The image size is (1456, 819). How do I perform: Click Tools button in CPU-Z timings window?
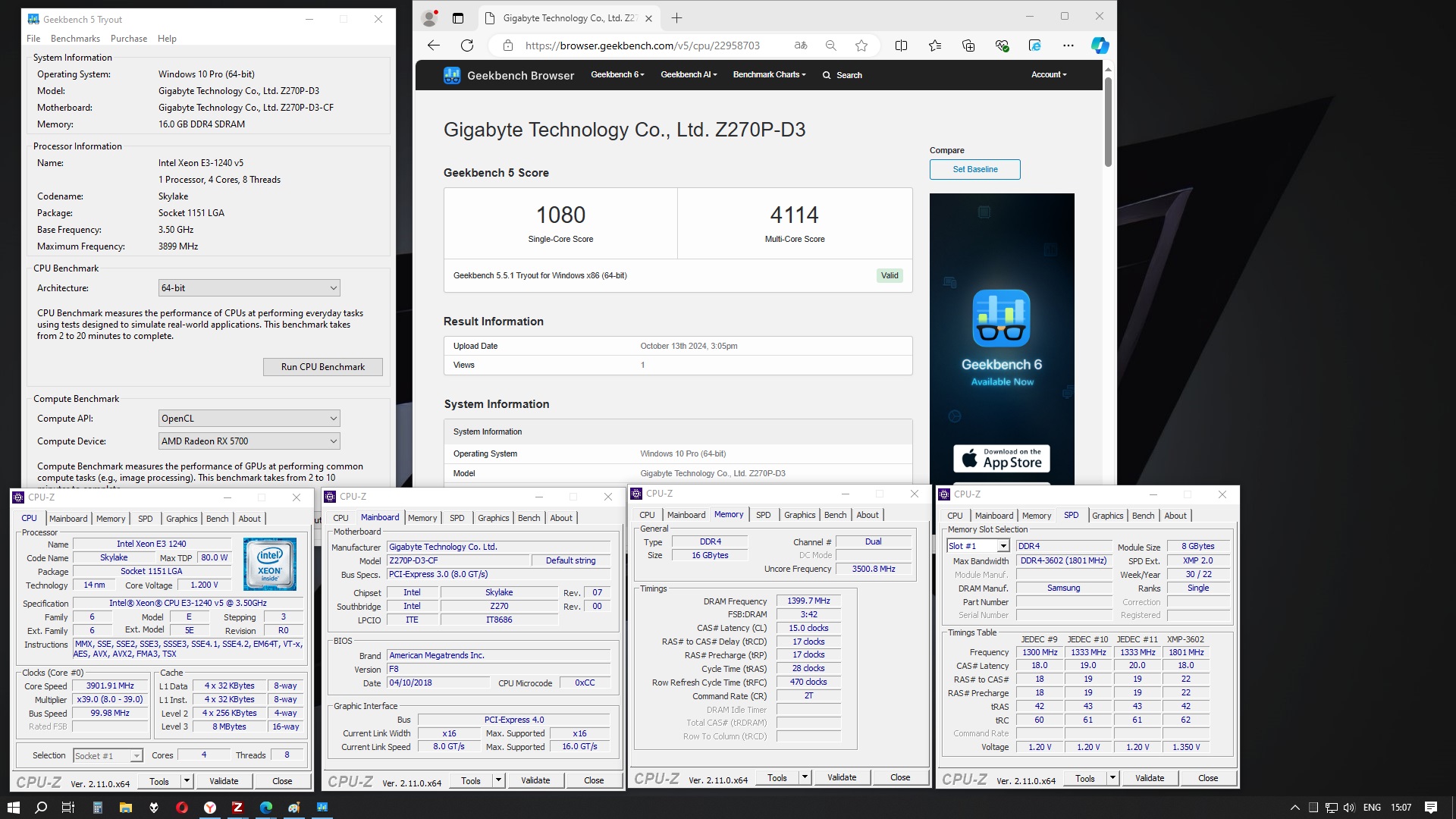[x=777, y=777]
